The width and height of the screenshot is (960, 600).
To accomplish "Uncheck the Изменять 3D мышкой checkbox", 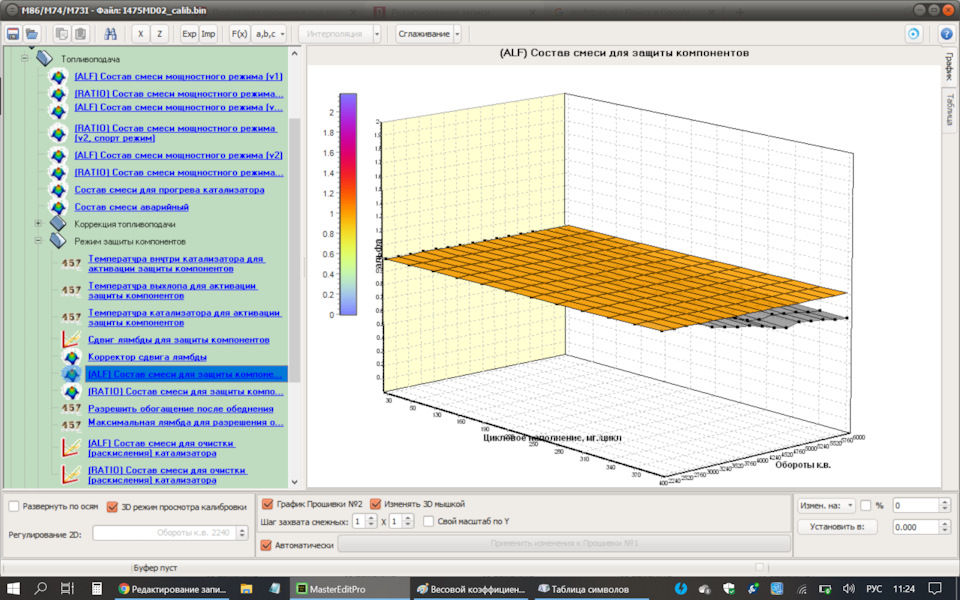I will [x=375, y=504].
